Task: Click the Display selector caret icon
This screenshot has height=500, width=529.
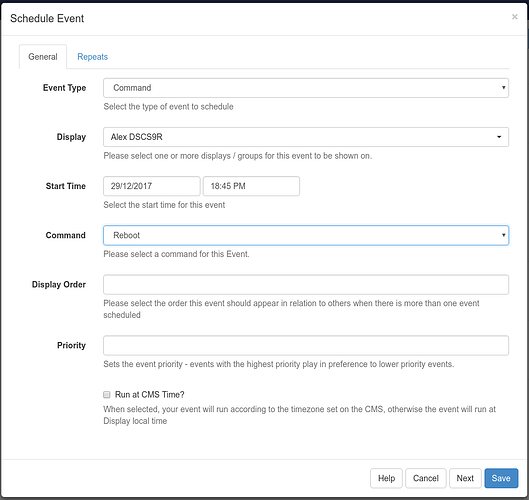Action: 499,137
